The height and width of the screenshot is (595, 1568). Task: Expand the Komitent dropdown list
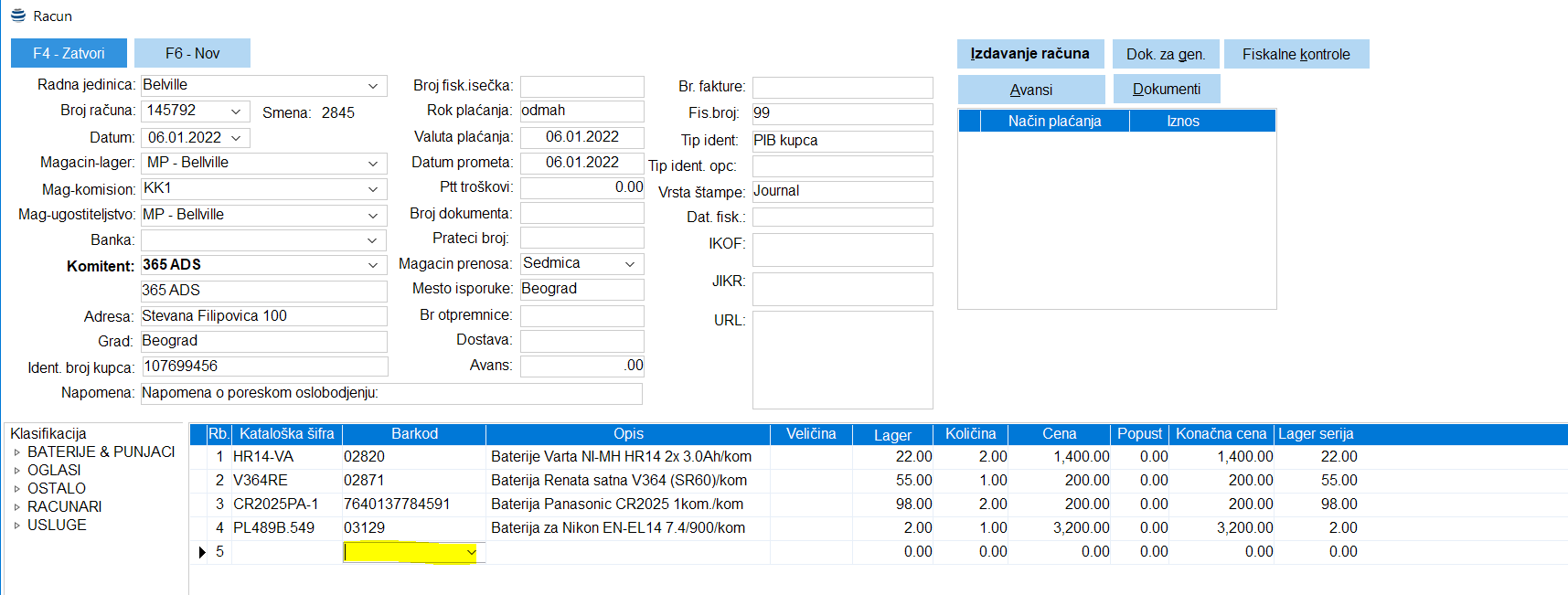tap(373, 265)
